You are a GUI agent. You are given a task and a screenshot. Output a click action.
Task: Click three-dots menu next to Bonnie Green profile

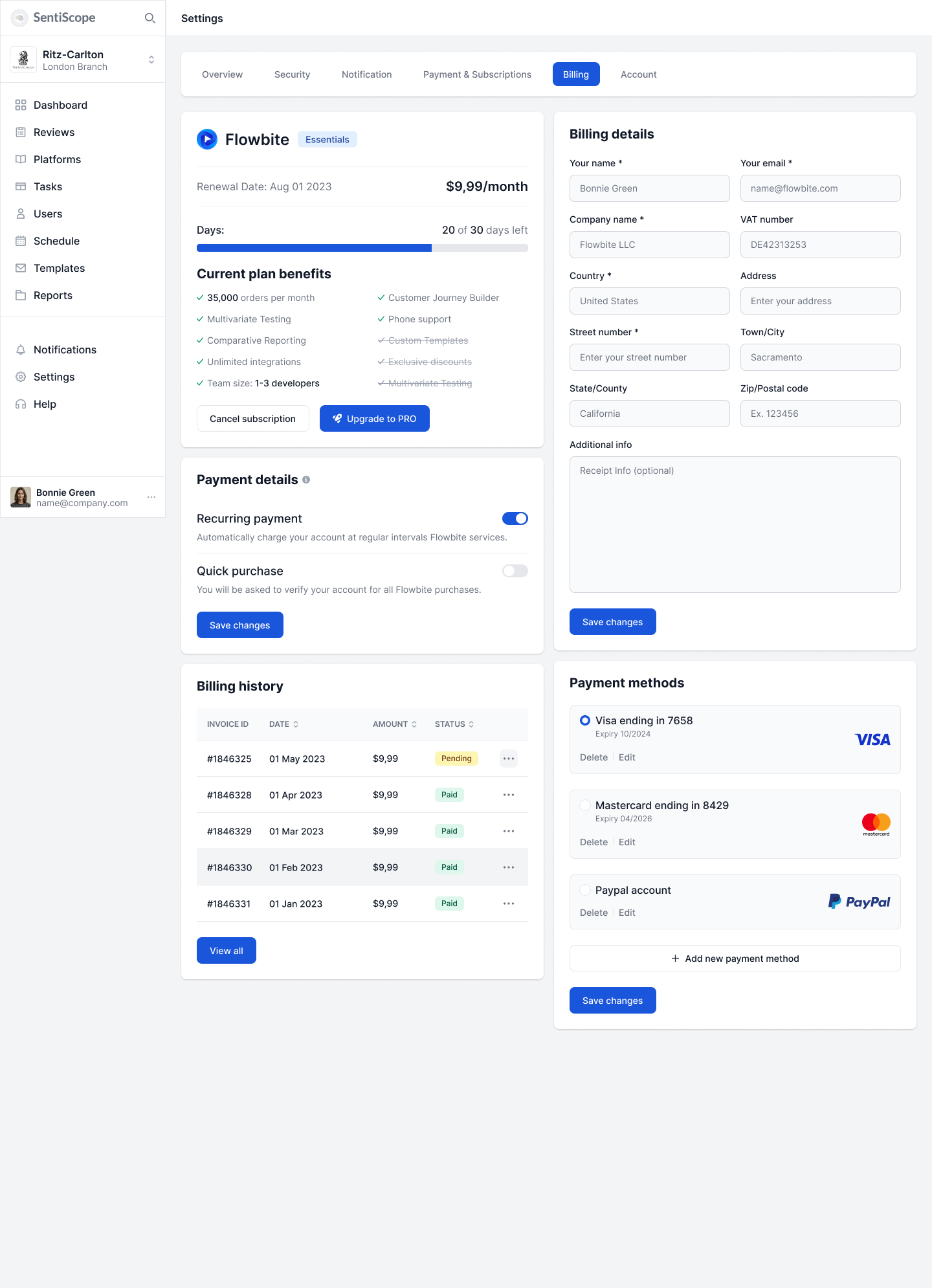click(x=151, y=497)
